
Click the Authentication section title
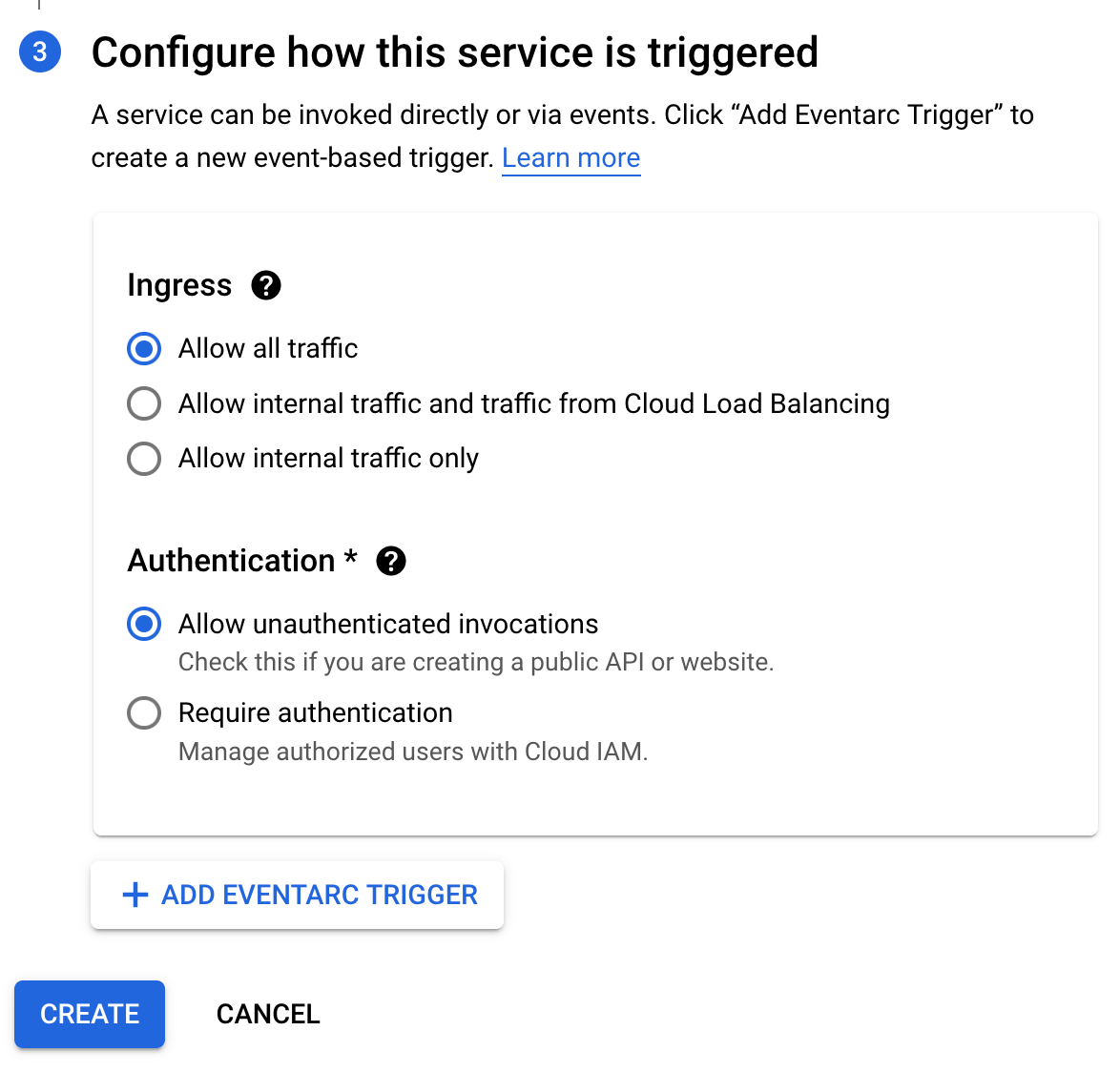pos(232,561)
